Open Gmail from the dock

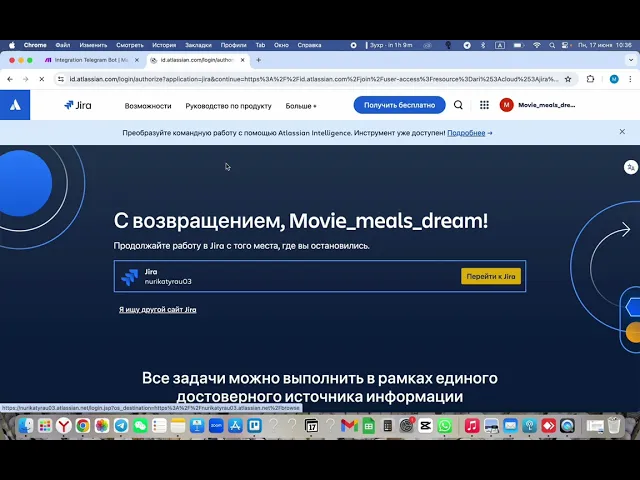pos(349,426)
